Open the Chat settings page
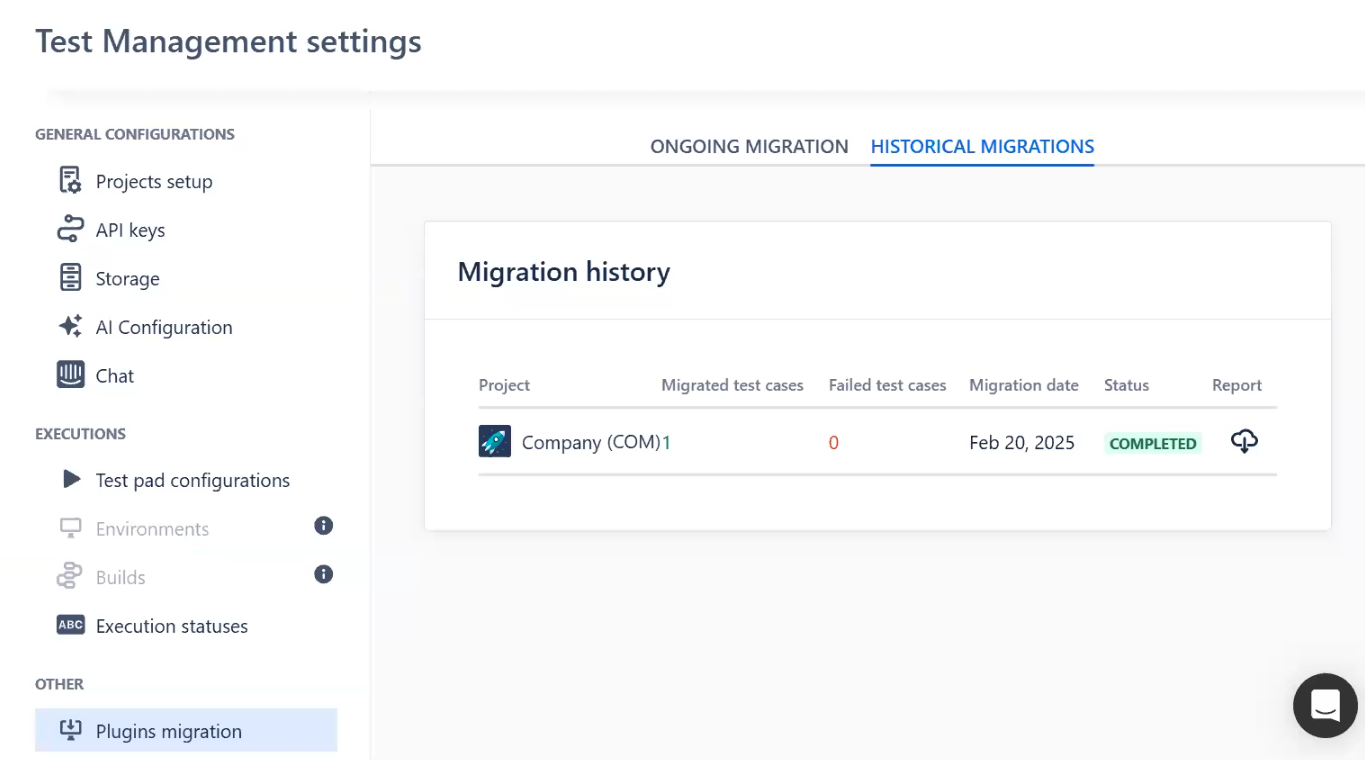1365x760 pixels. (x=114, y=376)
